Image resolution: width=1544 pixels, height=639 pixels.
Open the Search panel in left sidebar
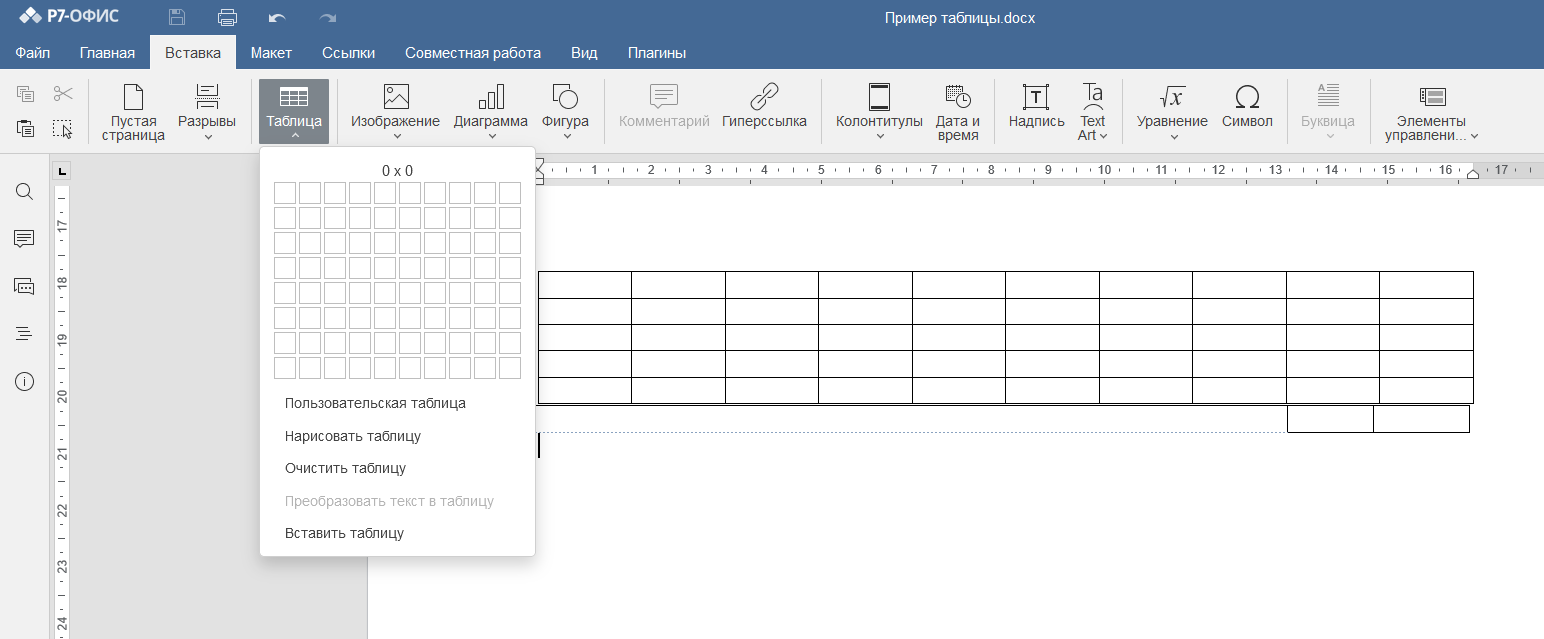24,191
